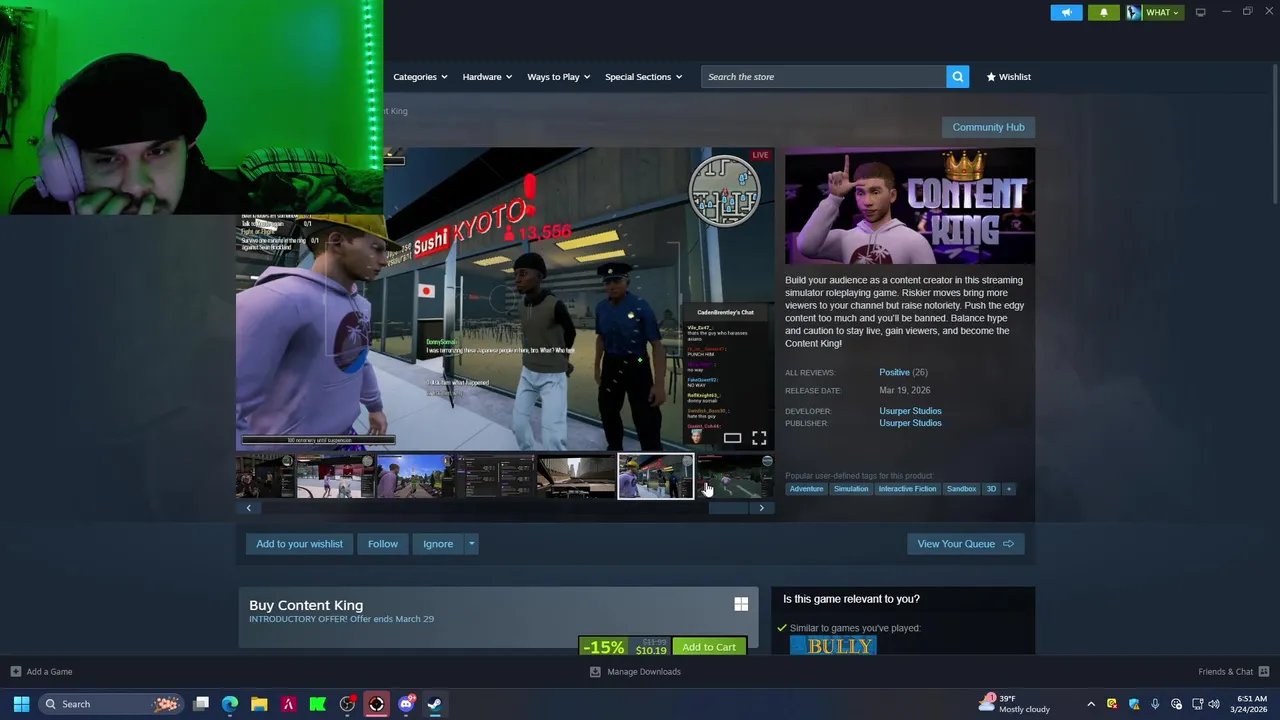Open the green Kick app taskbar icon

click(318, 704)
